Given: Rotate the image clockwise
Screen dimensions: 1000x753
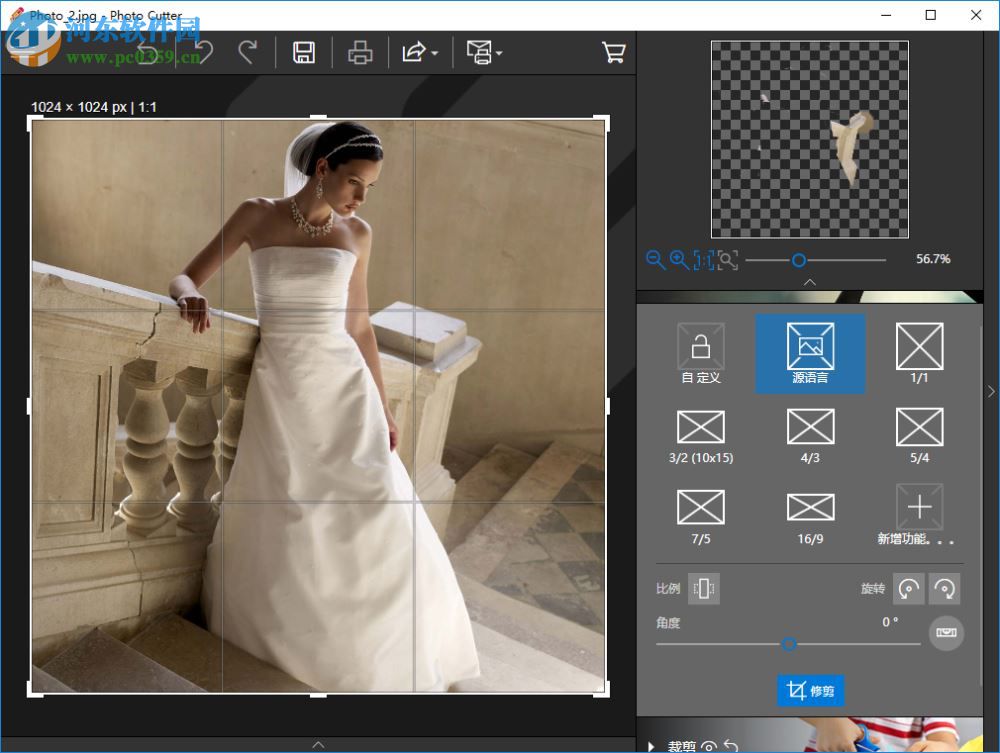Looking at the screenshot, I should point(945,589).
